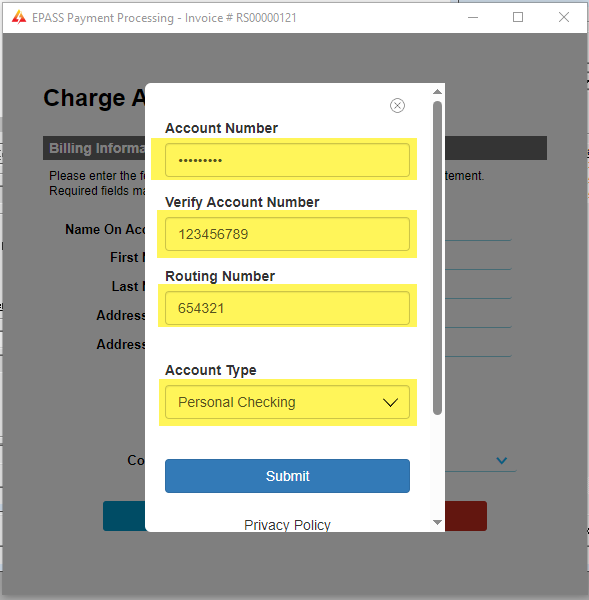Click the Verify Account Number field showing 123456789
The width and height of the screenshot is (589, 600).
click(287, 234)
